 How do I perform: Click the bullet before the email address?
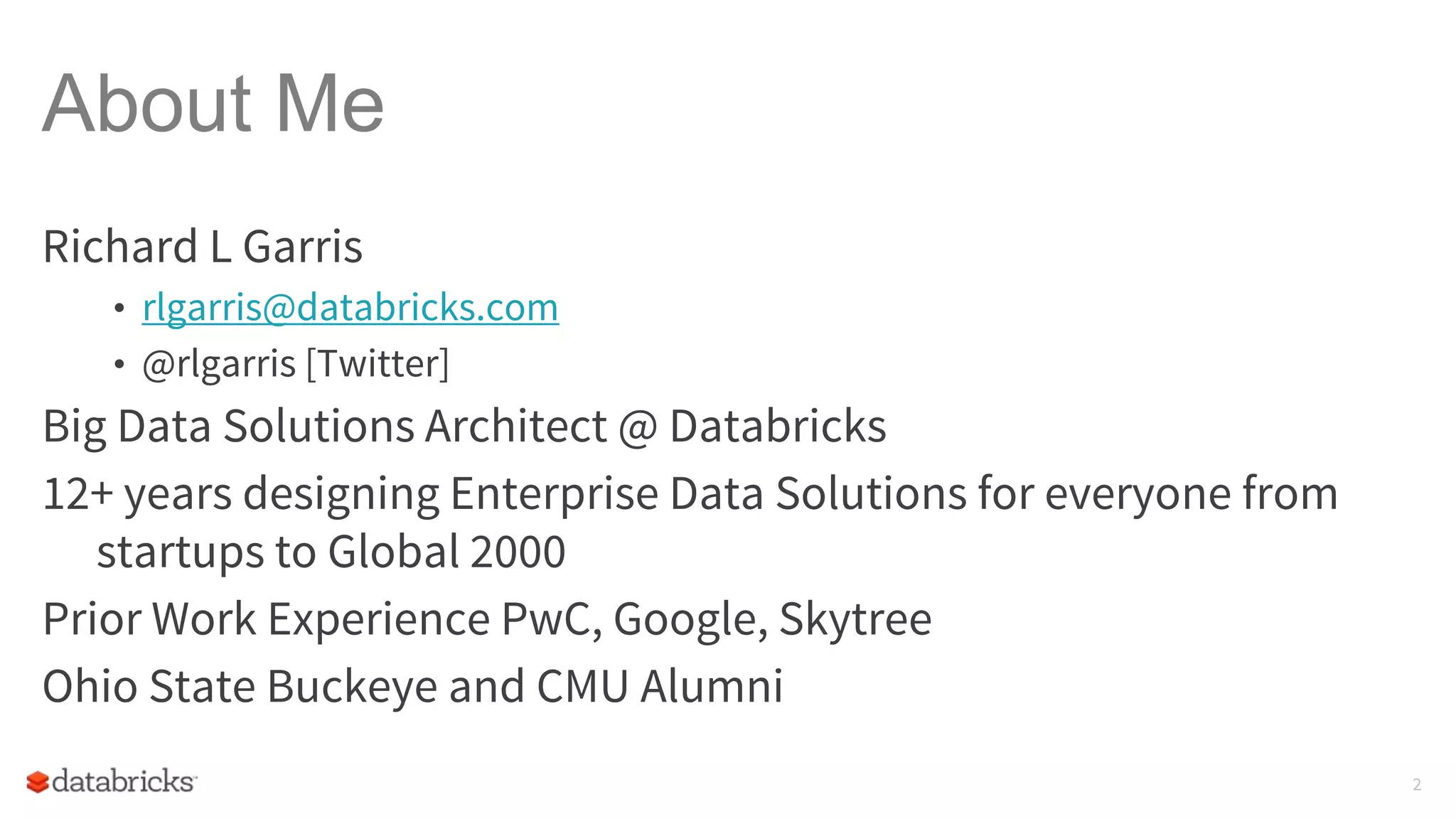click(119, 309)
